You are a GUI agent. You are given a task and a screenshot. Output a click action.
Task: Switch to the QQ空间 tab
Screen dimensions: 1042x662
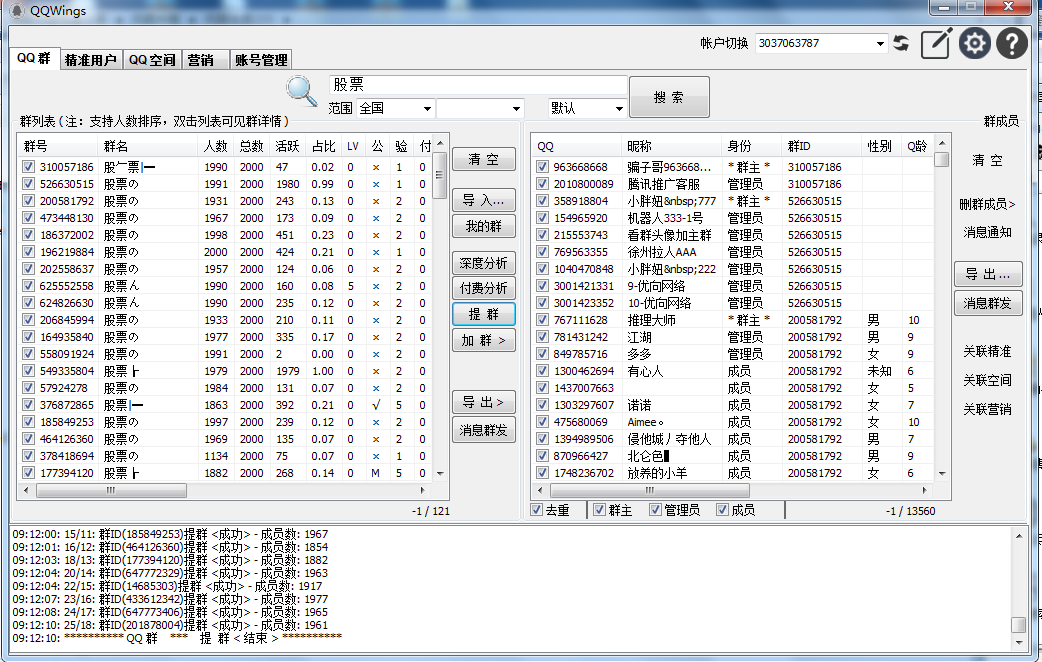[x=152, y=60]
